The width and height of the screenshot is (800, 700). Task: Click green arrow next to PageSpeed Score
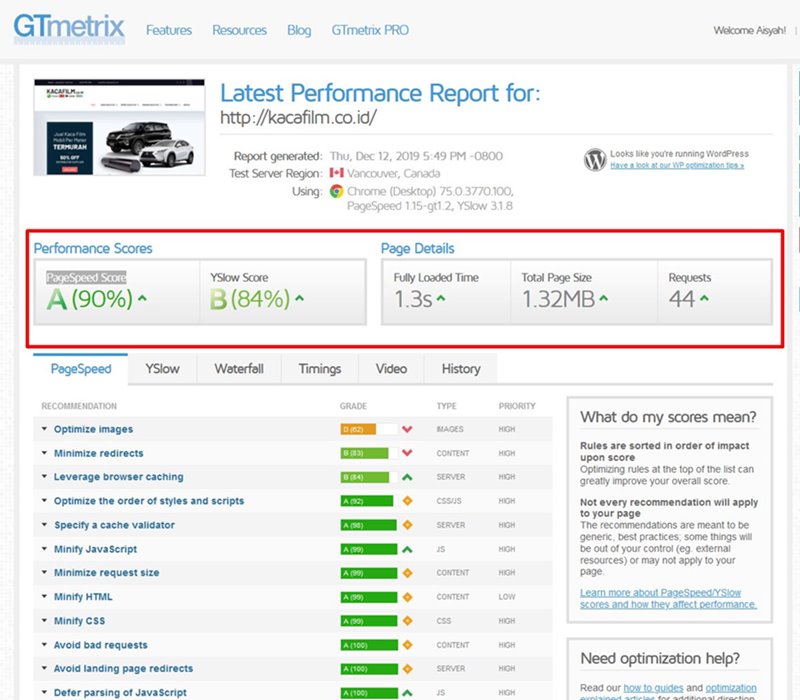pos(142,298)
